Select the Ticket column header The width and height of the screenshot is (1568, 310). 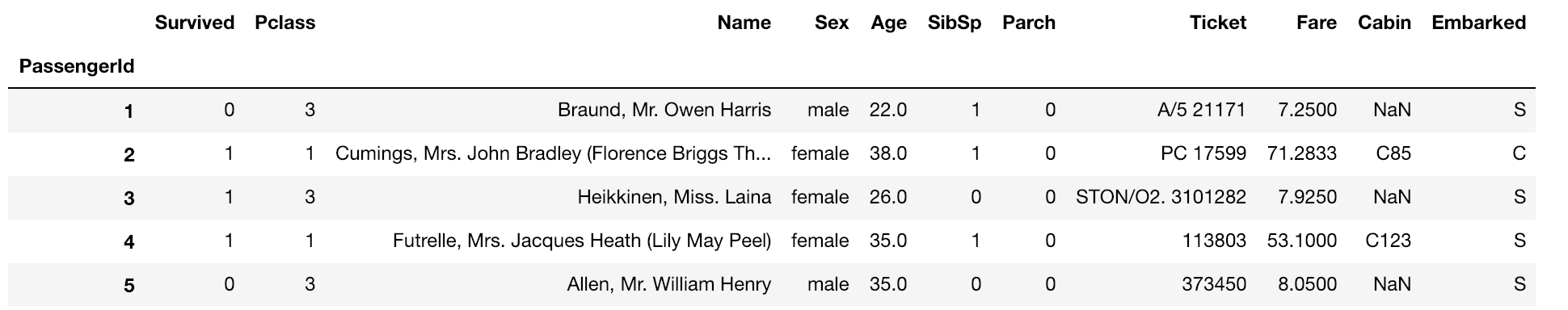click(1218, 23)
